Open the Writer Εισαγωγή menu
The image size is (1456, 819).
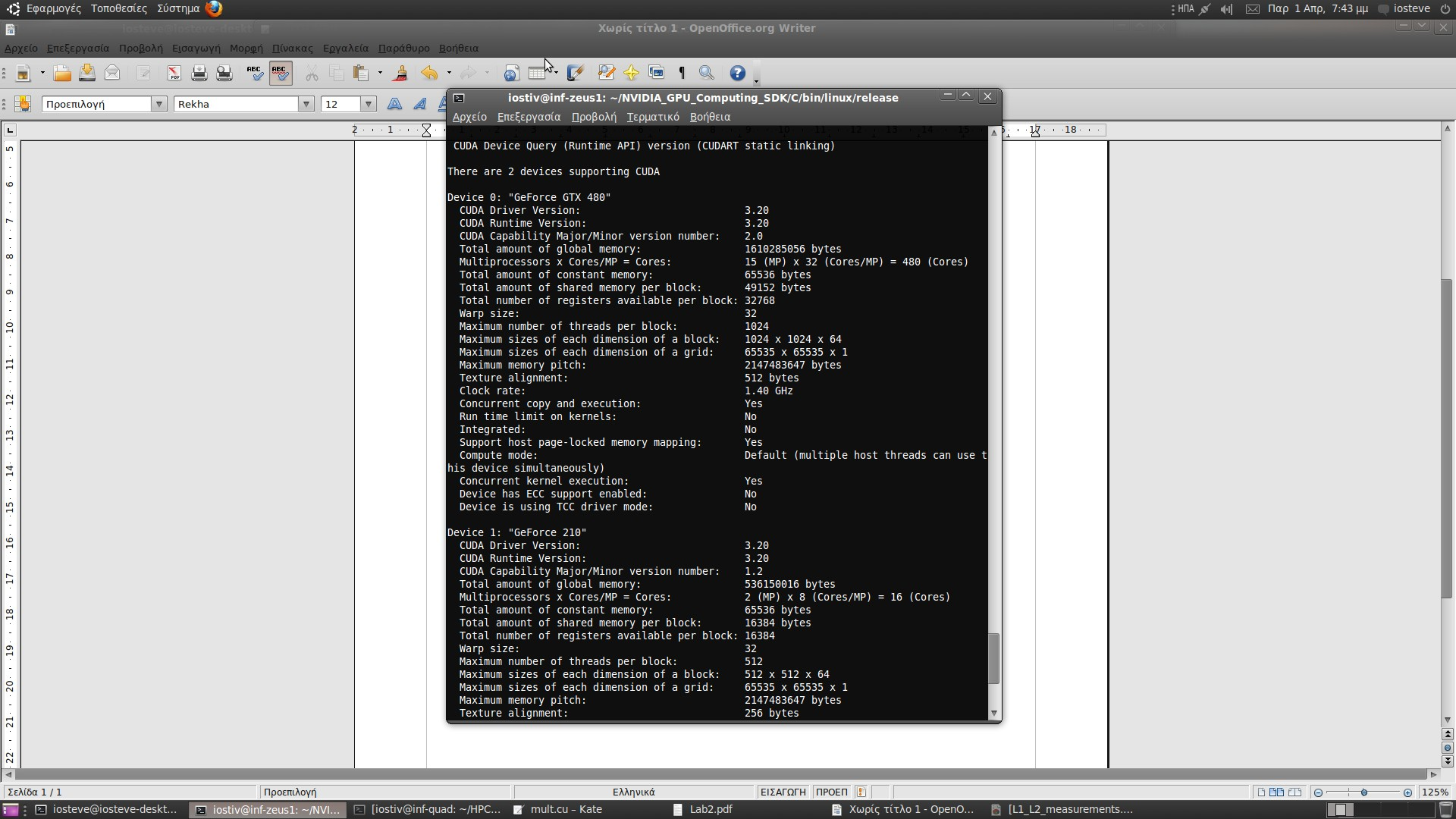click(x=196, y=48)
